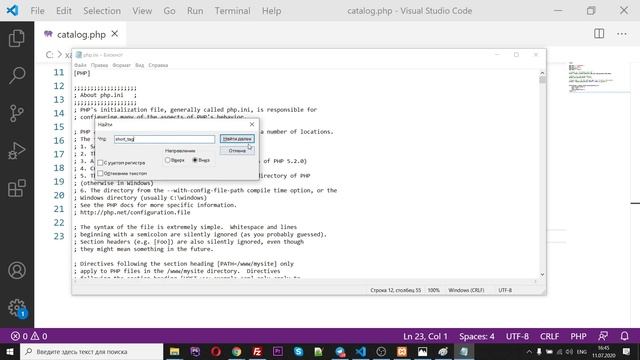The height and width of the screenshot is (360, 640).
Task: Switch to Notepad icon in the taskbar
Action: pyautogui.click(x=464, y=351)
